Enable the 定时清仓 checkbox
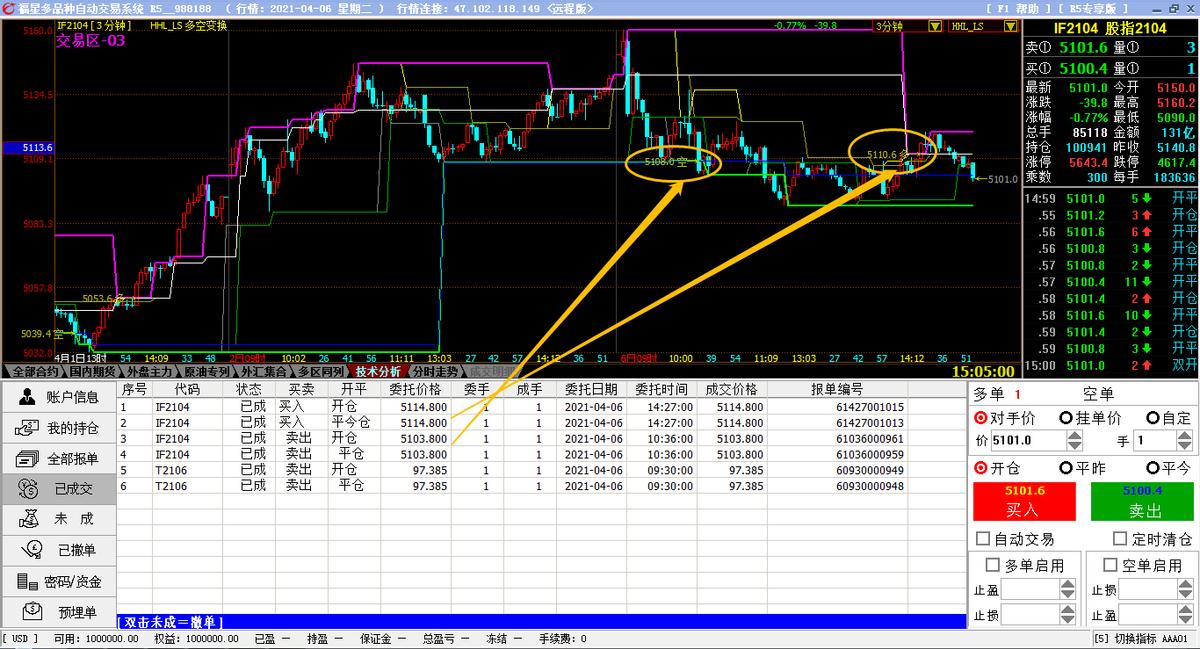 coord(1121,539)
